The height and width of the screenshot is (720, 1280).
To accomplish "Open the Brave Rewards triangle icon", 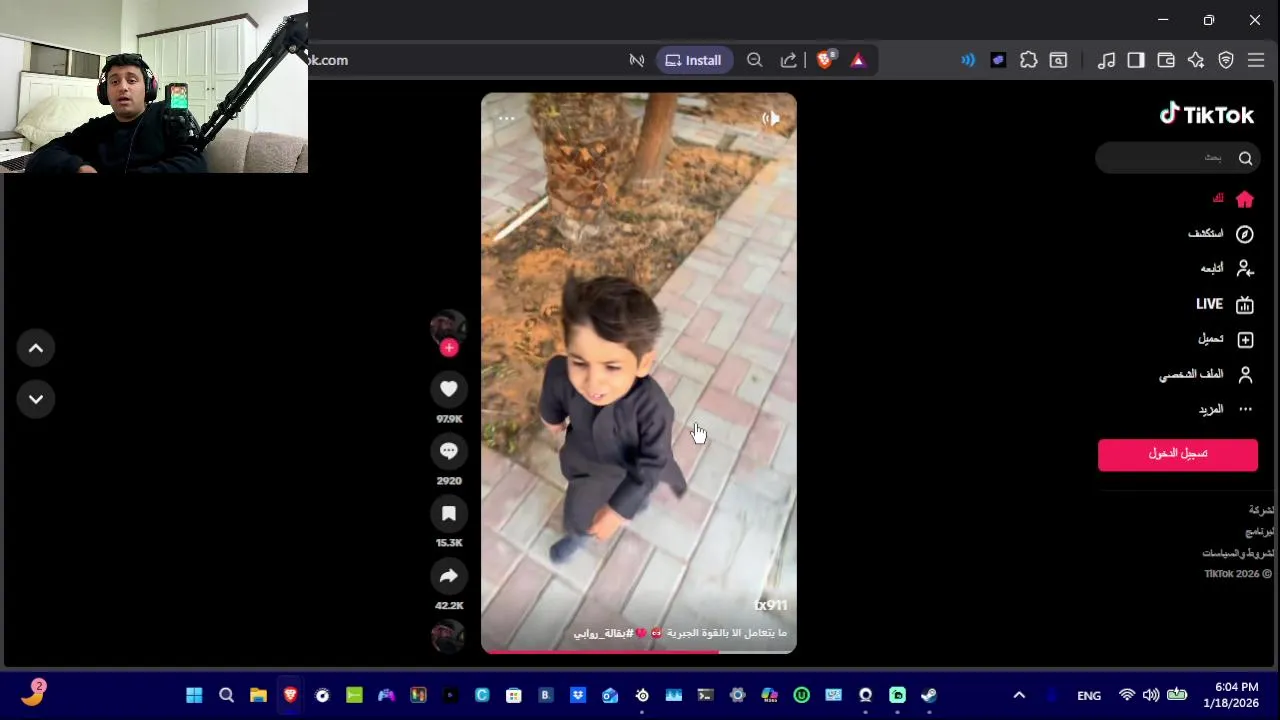I will (x=858, y=60).
